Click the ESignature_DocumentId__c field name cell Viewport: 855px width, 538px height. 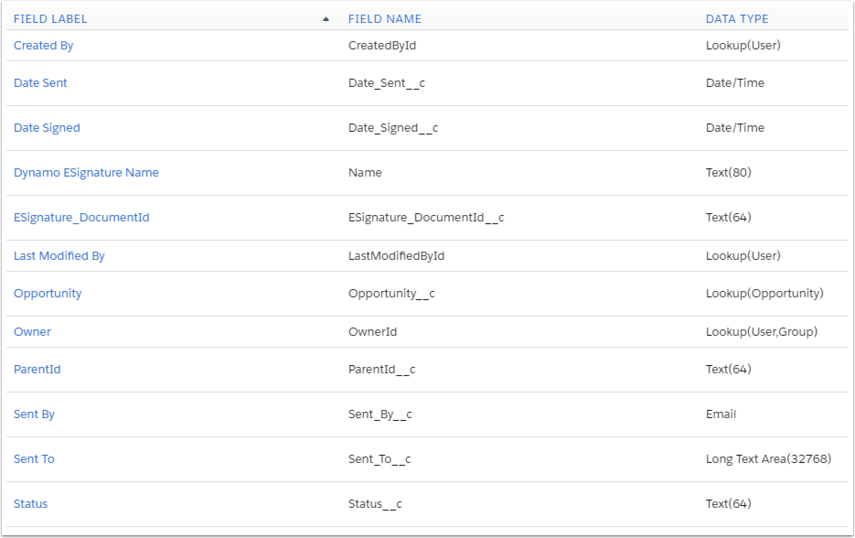pos(425,218)
